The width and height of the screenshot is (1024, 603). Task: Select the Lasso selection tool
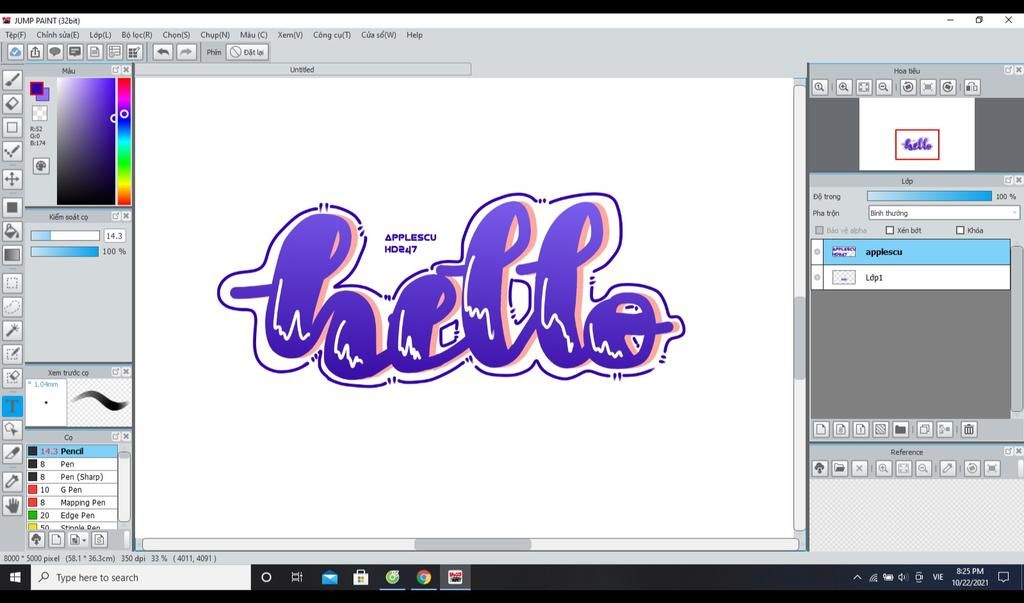12,306
